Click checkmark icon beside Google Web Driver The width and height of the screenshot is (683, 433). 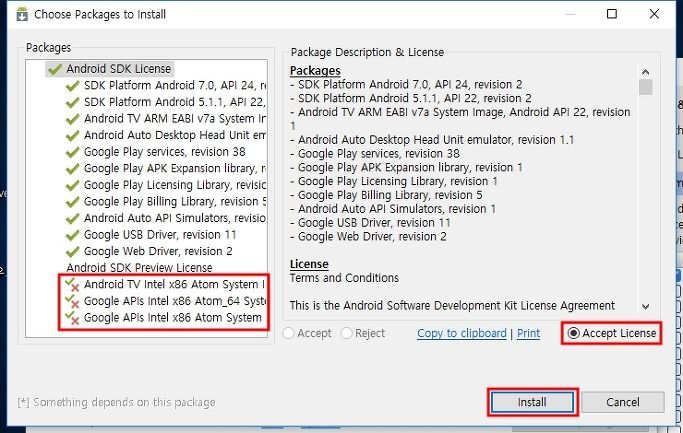coord(72,251)
